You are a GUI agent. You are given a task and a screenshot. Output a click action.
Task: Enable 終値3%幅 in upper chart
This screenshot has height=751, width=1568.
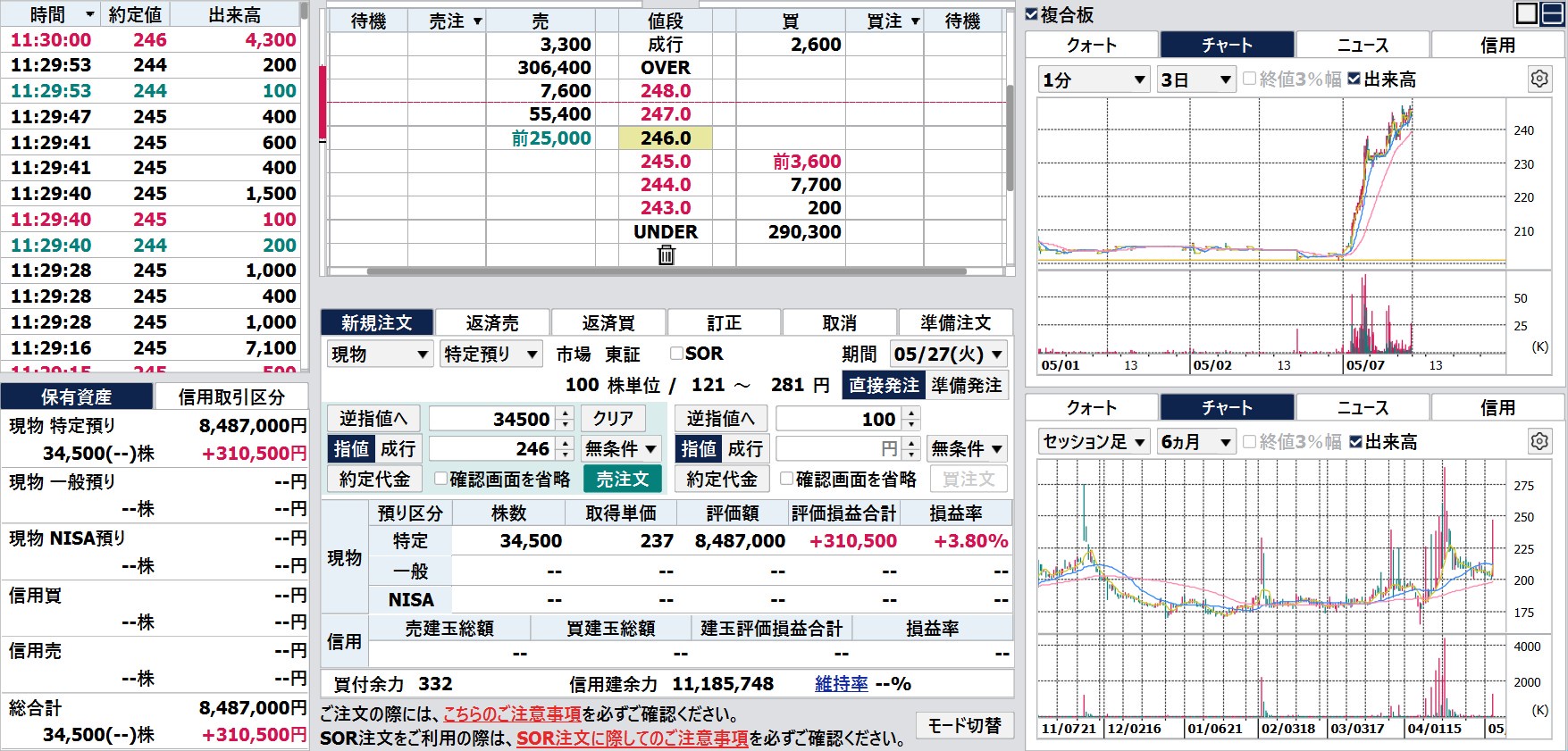pos(1249,79)
